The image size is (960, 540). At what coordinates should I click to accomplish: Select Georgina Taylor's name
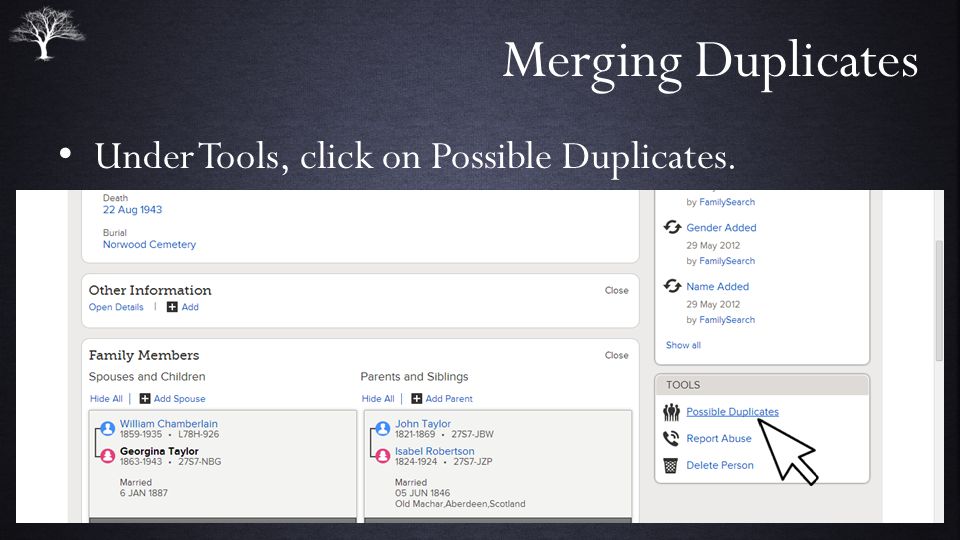[159, 451]
